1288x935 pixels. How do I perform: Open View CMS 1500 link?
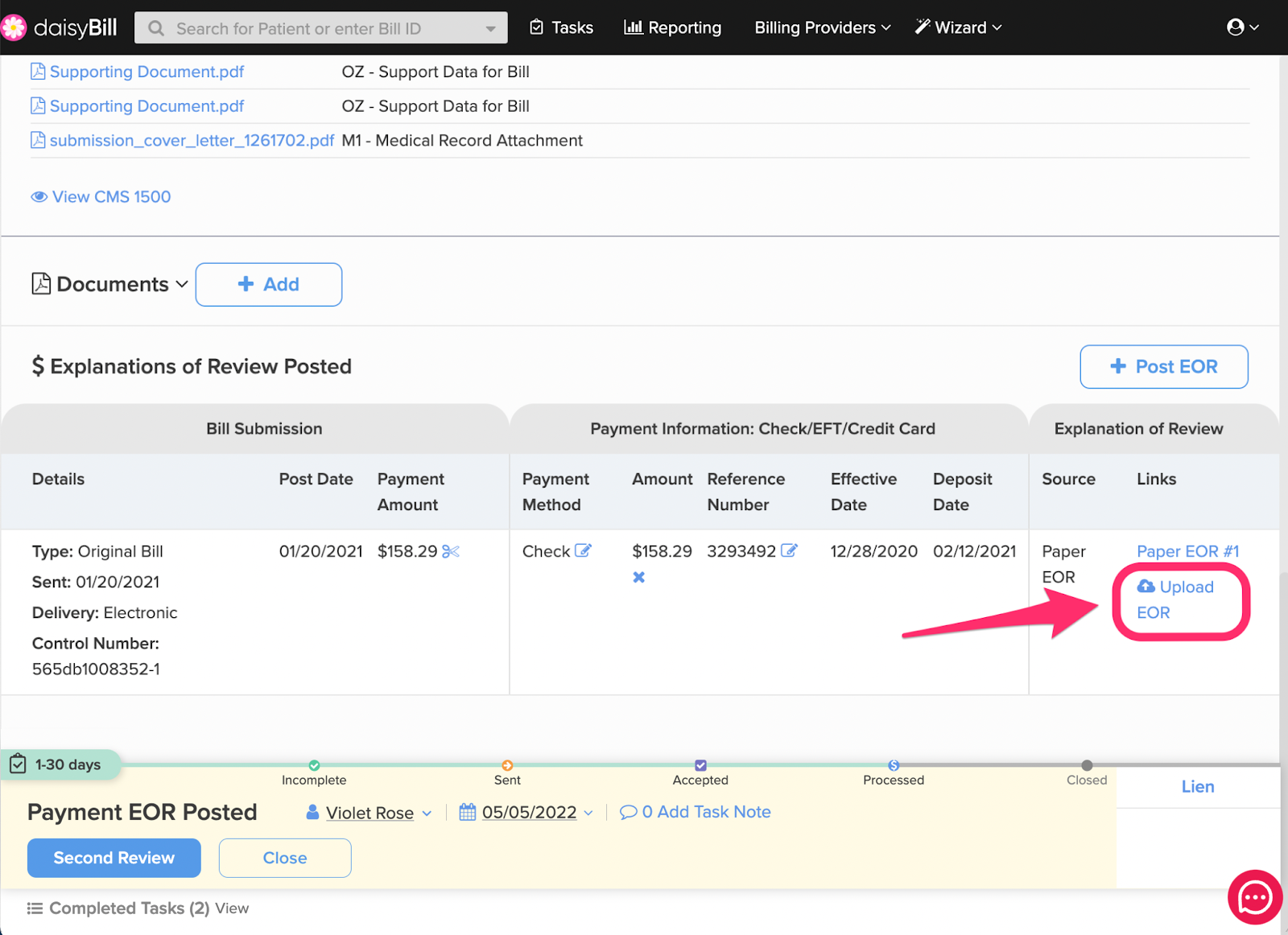pos(101,196)
